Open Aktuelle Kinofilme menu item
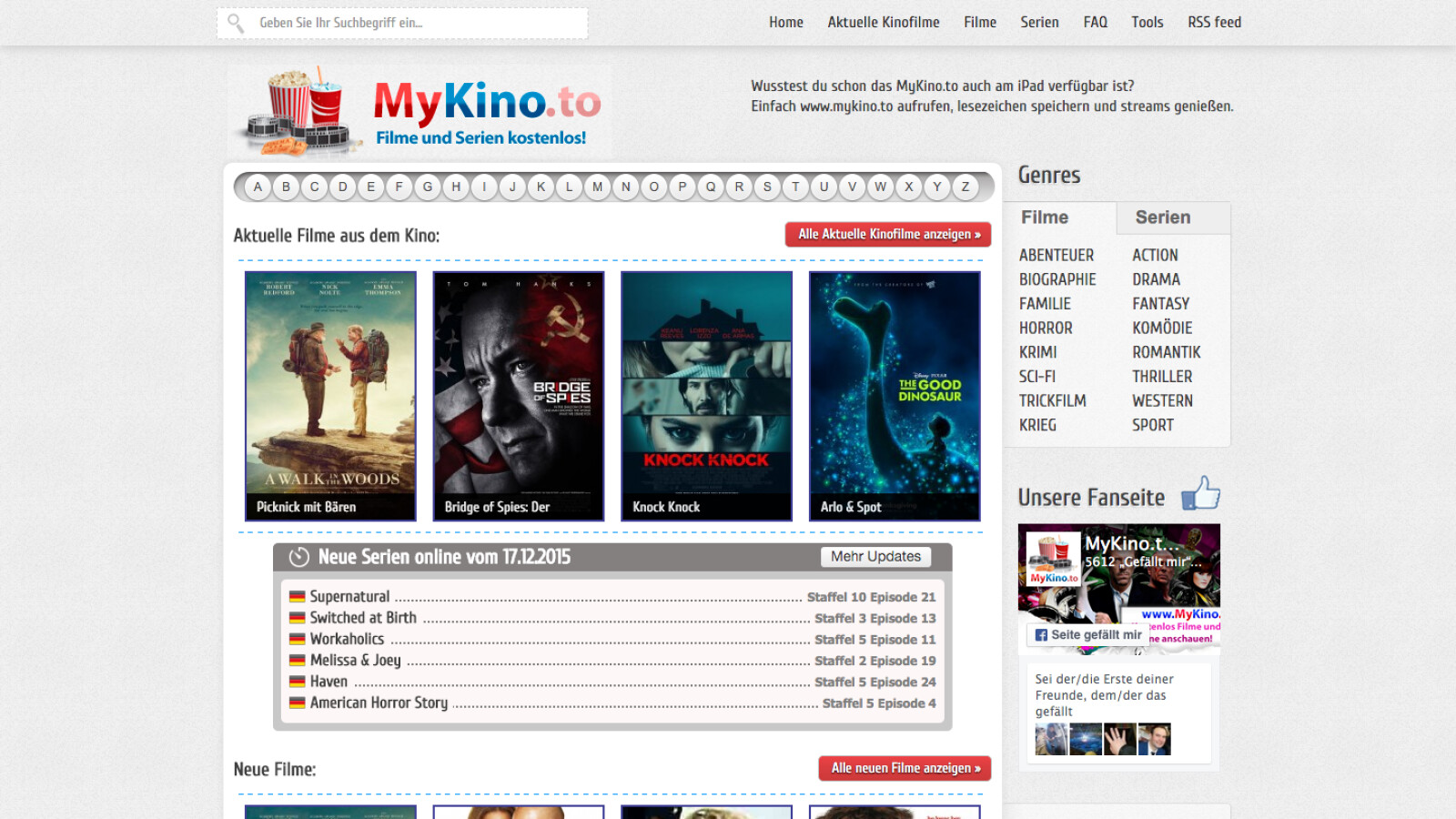Viewport: 1456px width, 819px height. pyautogui.click(x=884, y=22)
